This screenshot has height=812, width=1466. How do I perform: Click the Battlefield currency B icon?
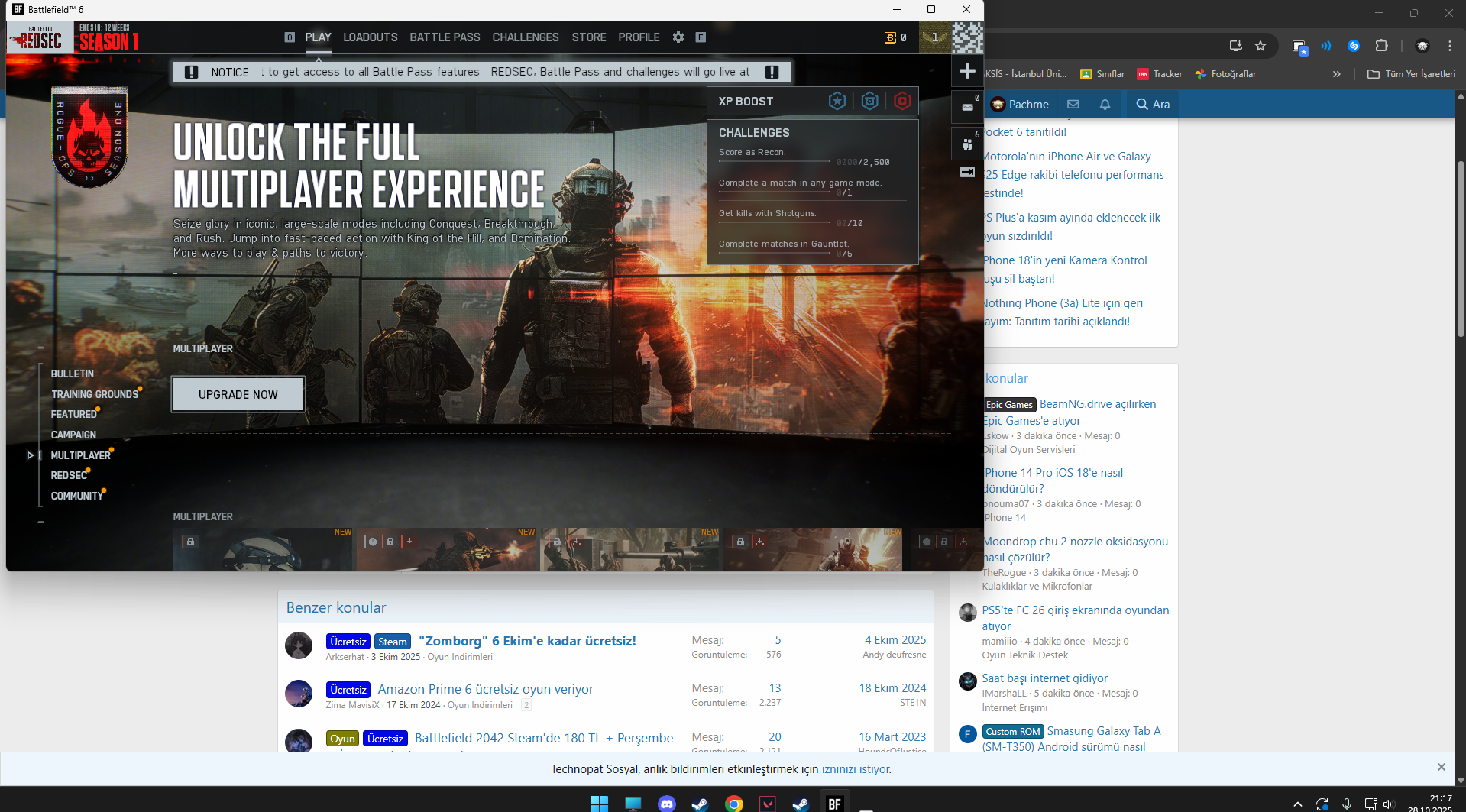click(890, 37)
